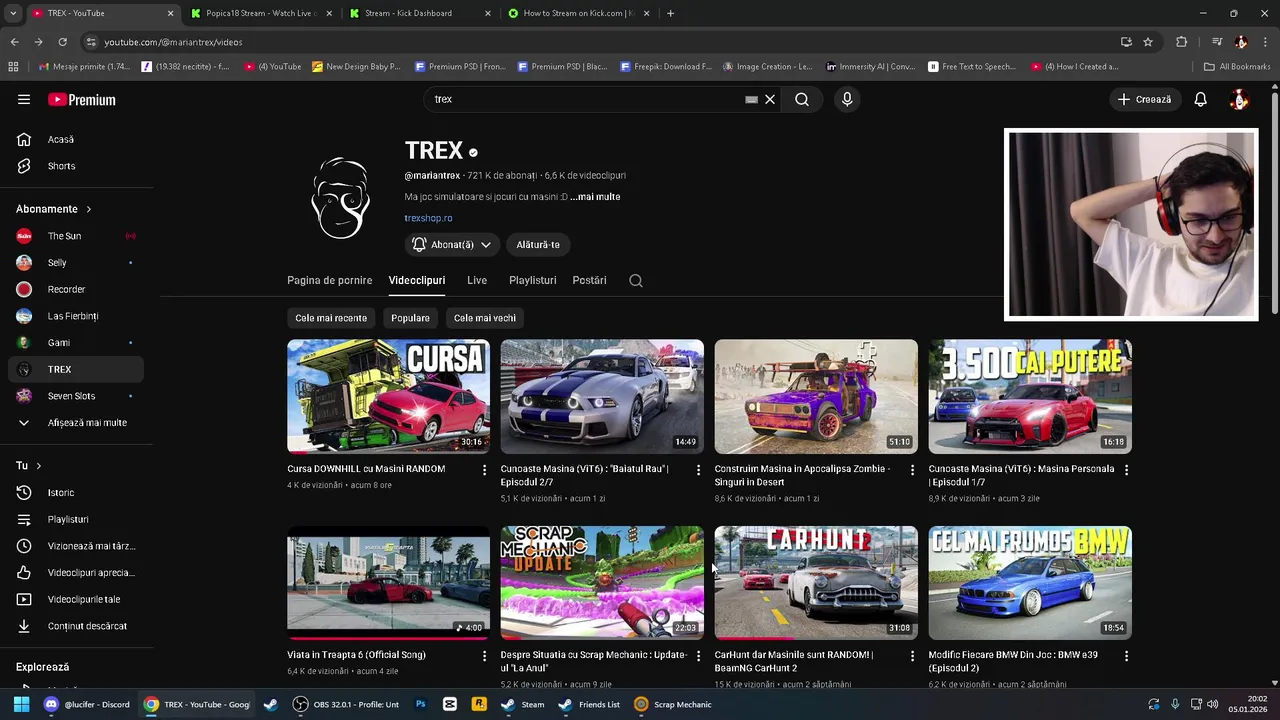The height and width of the screenshot is (720, 1280).
Task: Open the account avatar menu
Action: pos(1239,99)
